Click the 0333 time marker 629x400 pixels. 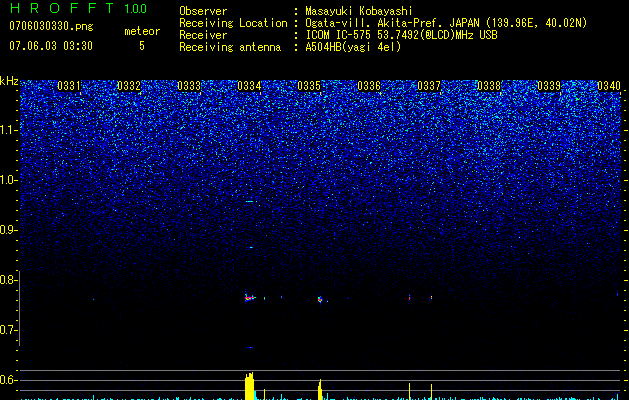189,86
